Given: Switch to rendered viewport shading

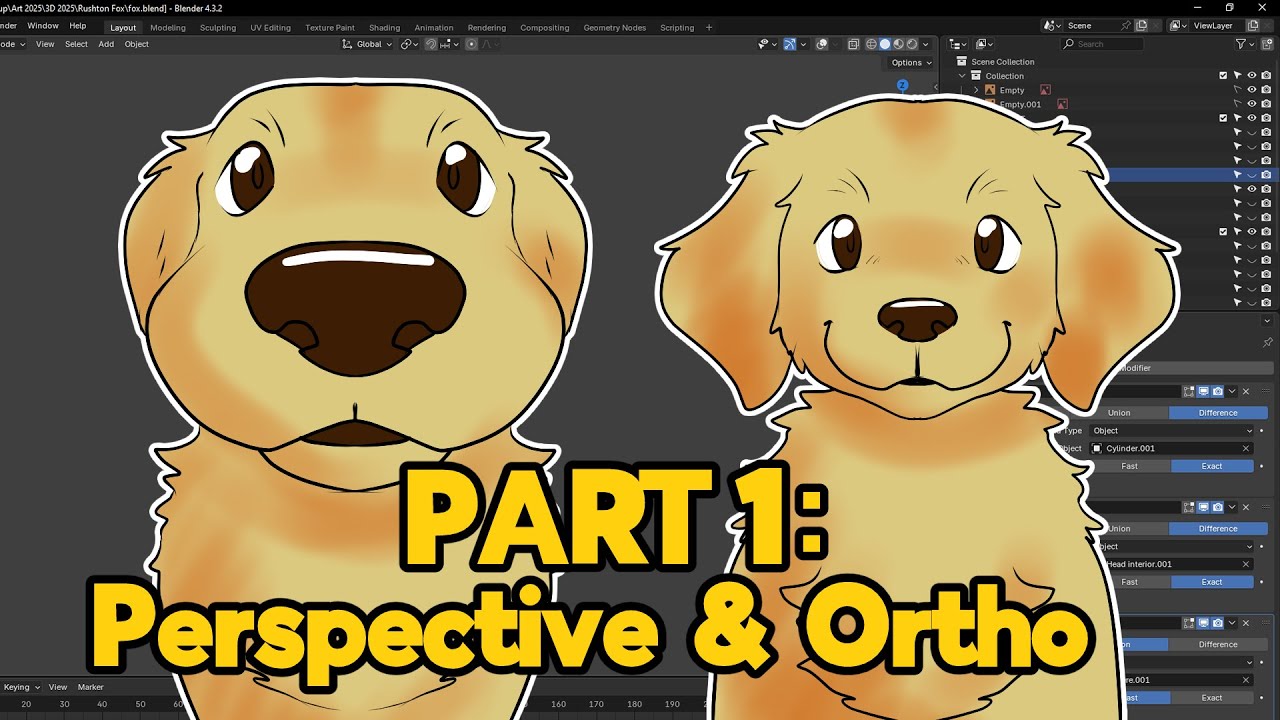Looking at the screenshot, I should pos(911,44).
